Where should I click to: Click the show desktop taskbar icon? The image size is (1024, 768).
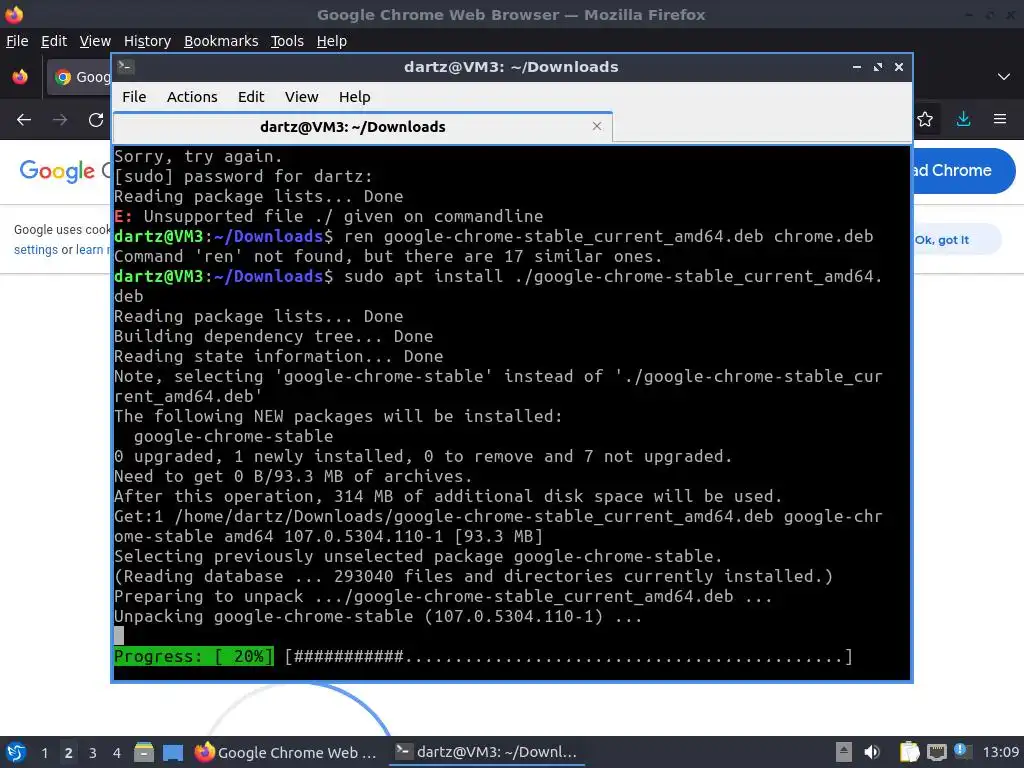pos(173,753)
